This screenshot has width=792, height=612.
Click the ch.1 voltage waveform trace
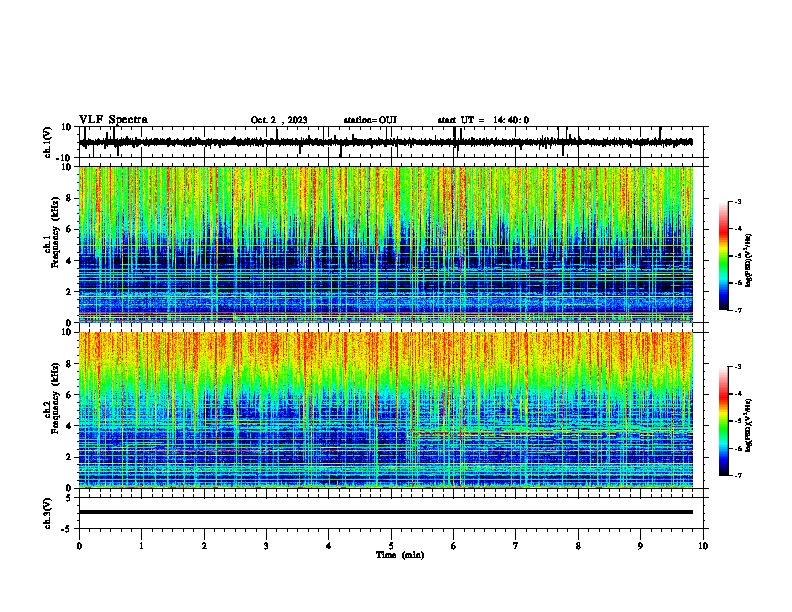pos(386,142)
